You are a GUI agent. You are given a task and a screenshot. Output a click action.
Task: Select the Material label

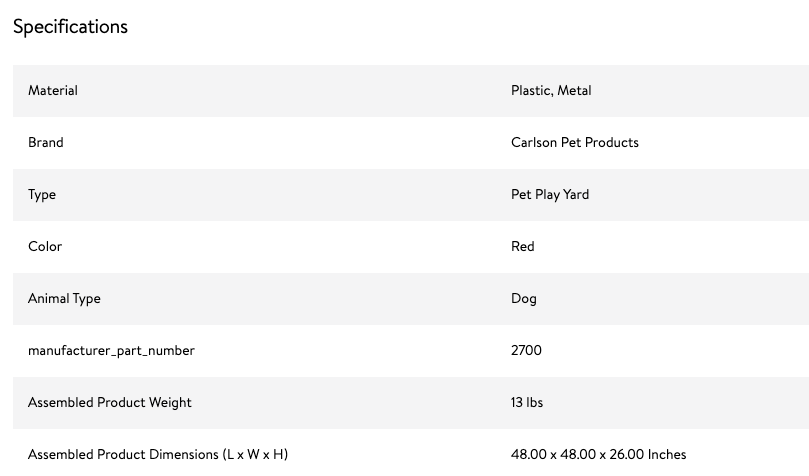click(53, 90)
